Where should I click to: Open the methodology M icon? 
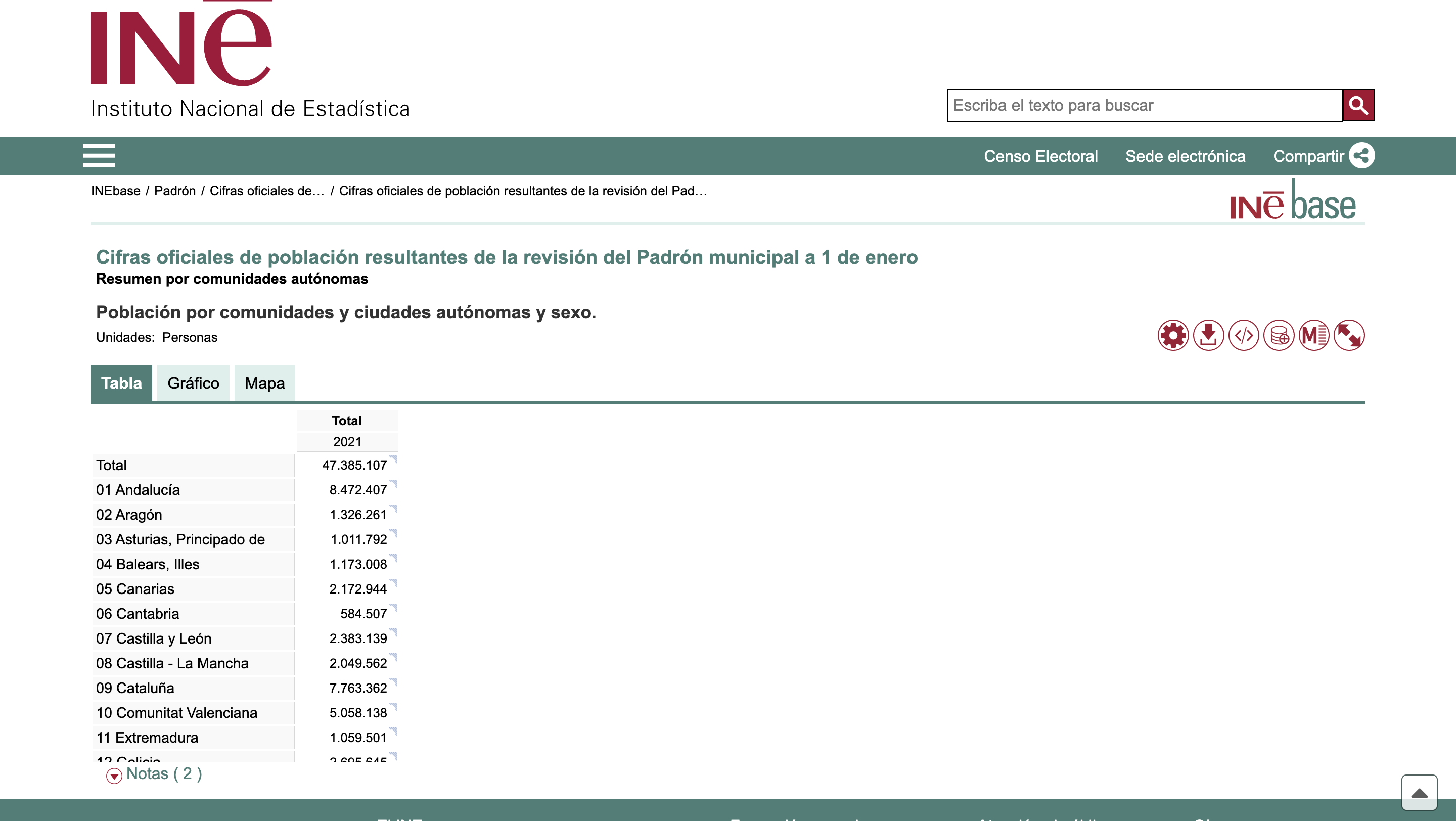(1313, 336)
